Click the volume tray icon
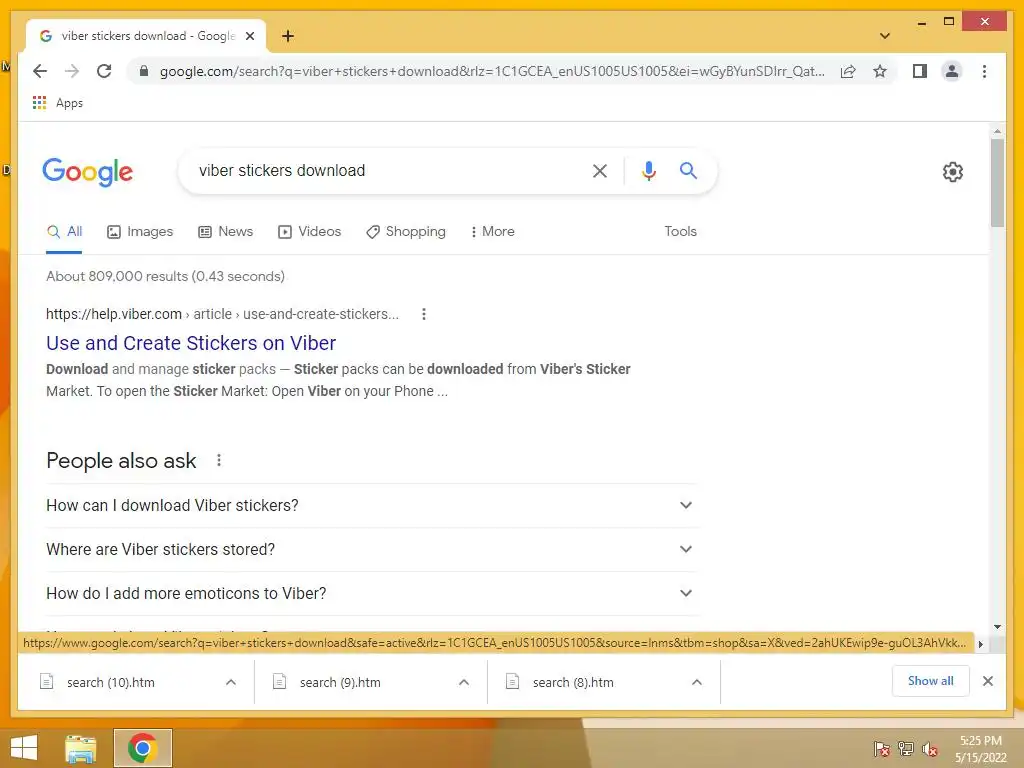Screen dimensions: 1024x768 pos(930,748)
